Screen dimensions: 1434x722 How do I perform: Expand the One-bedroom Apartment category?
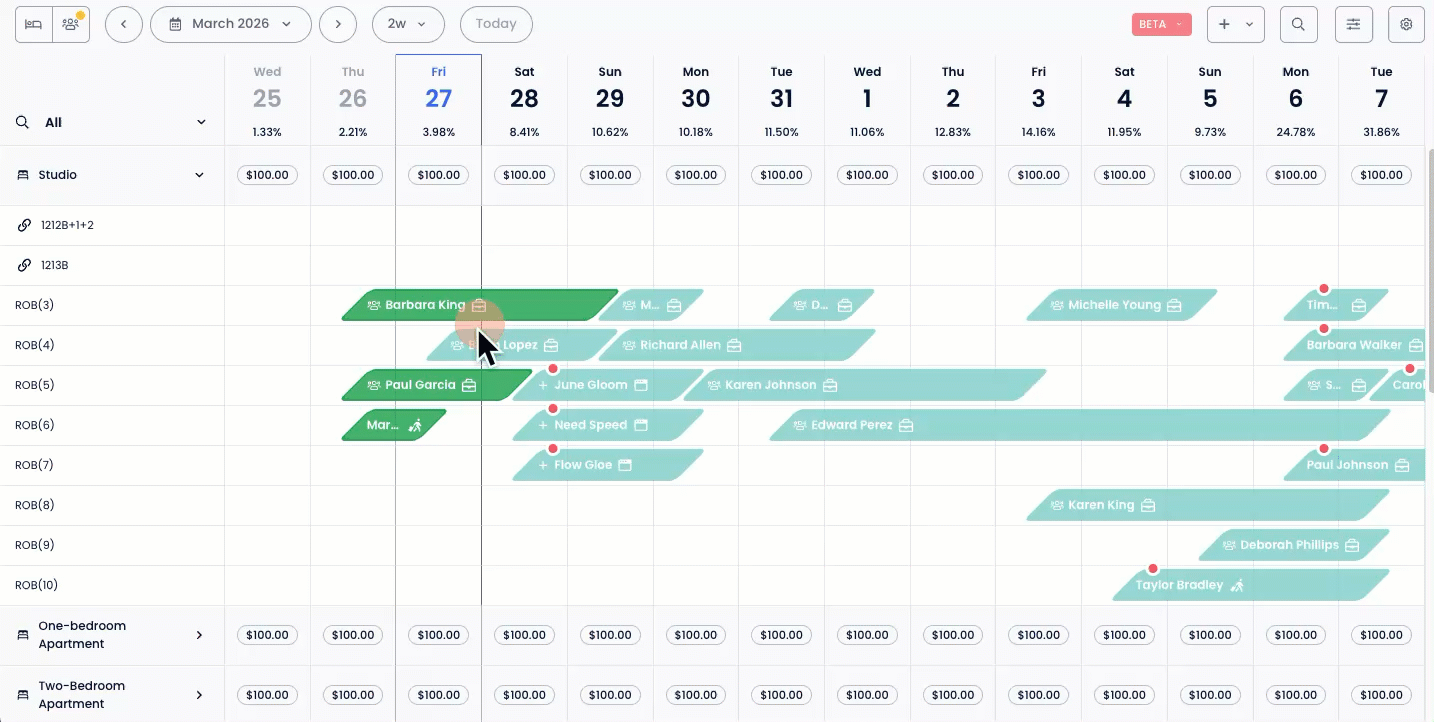[199, 635]
